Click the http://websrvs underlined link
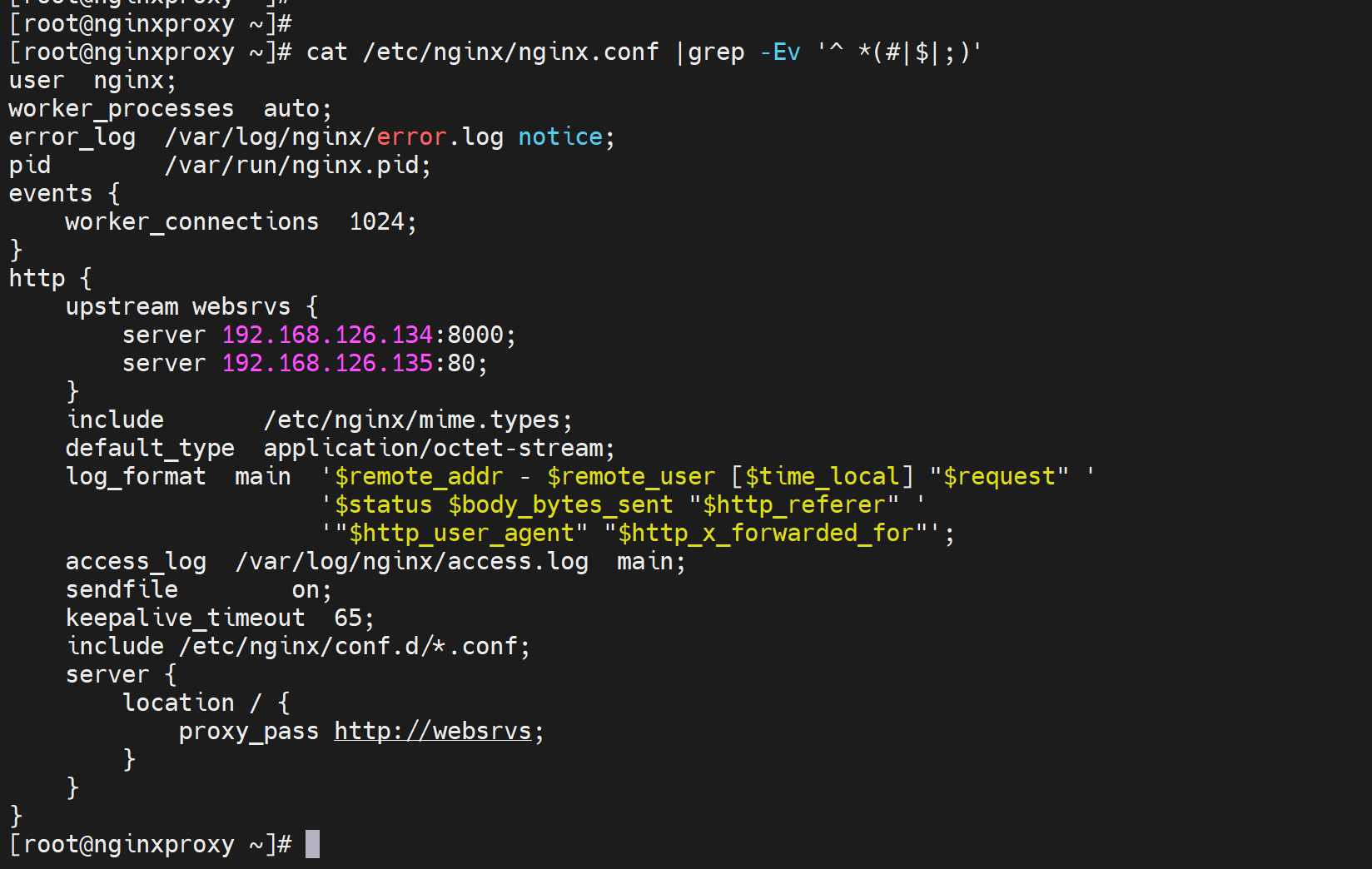Image resolution: width=1372 pixels, height=869 pixels. 432,731
